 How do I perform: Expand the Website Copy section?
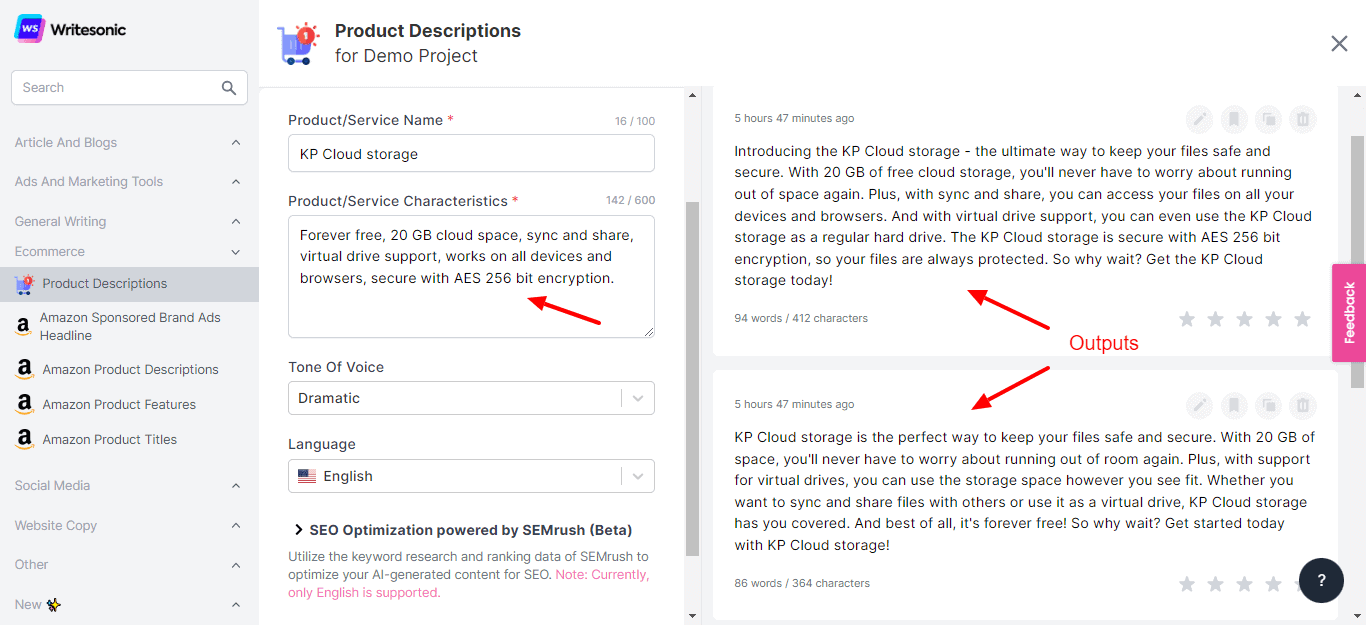coord(236,526)
